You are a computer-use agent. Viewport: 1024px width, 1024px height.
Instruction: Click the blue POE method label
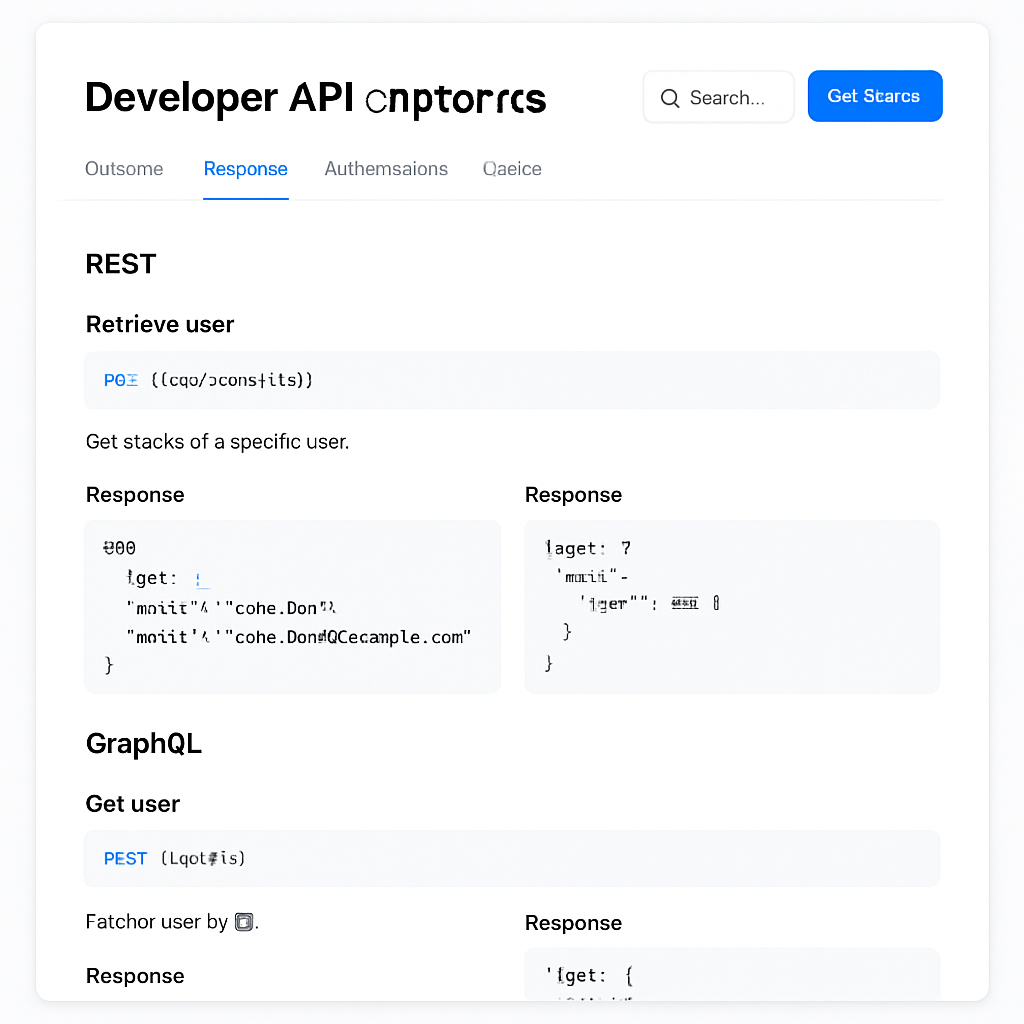[121, 380]
